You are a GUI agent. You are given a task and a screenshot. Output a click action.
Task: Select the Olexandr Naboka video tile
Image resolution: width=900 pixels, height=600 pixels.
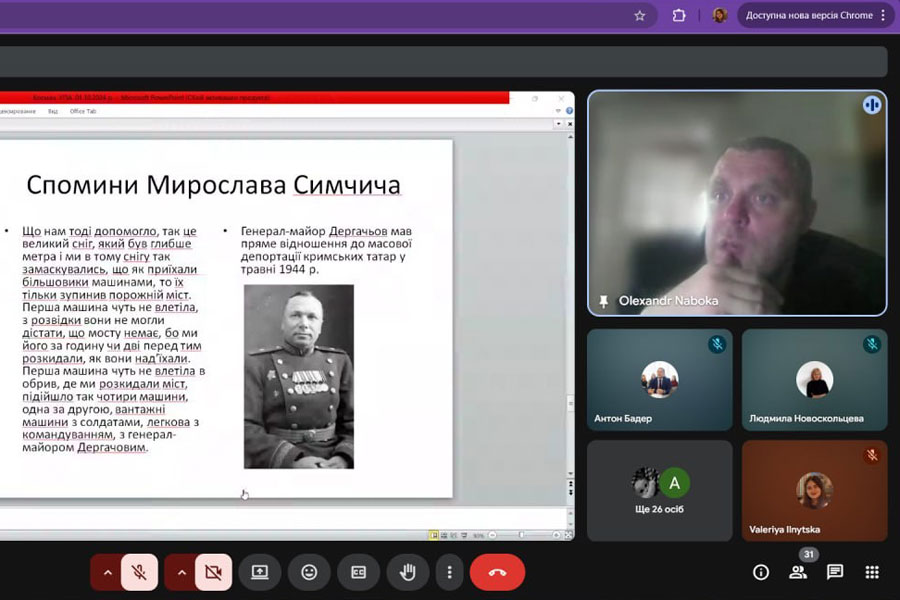point(737,203)
